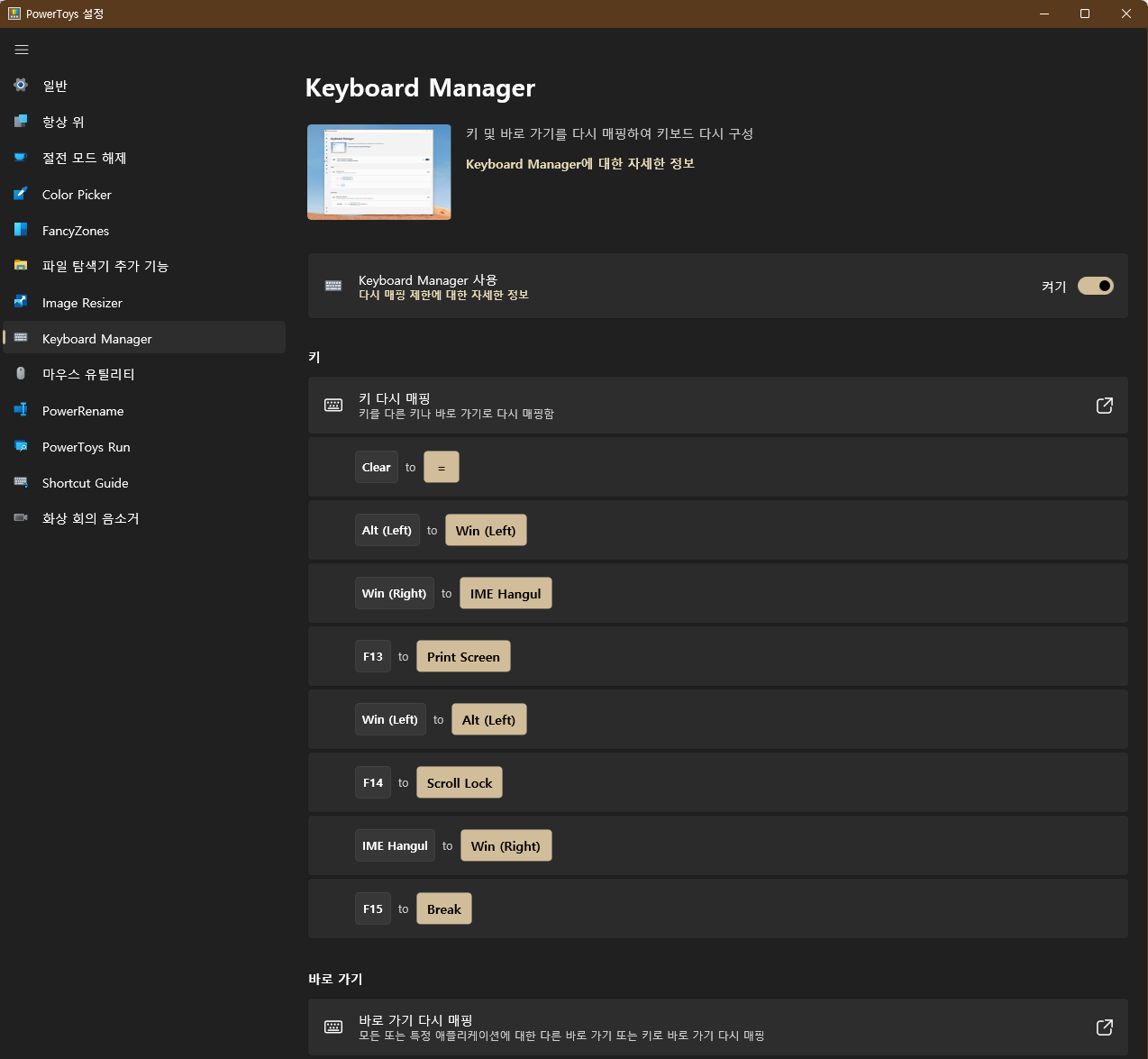This screenshot has width=1148, height=1059.
Task: Open the Shortcut Guide page
Action: pos(144,482)
